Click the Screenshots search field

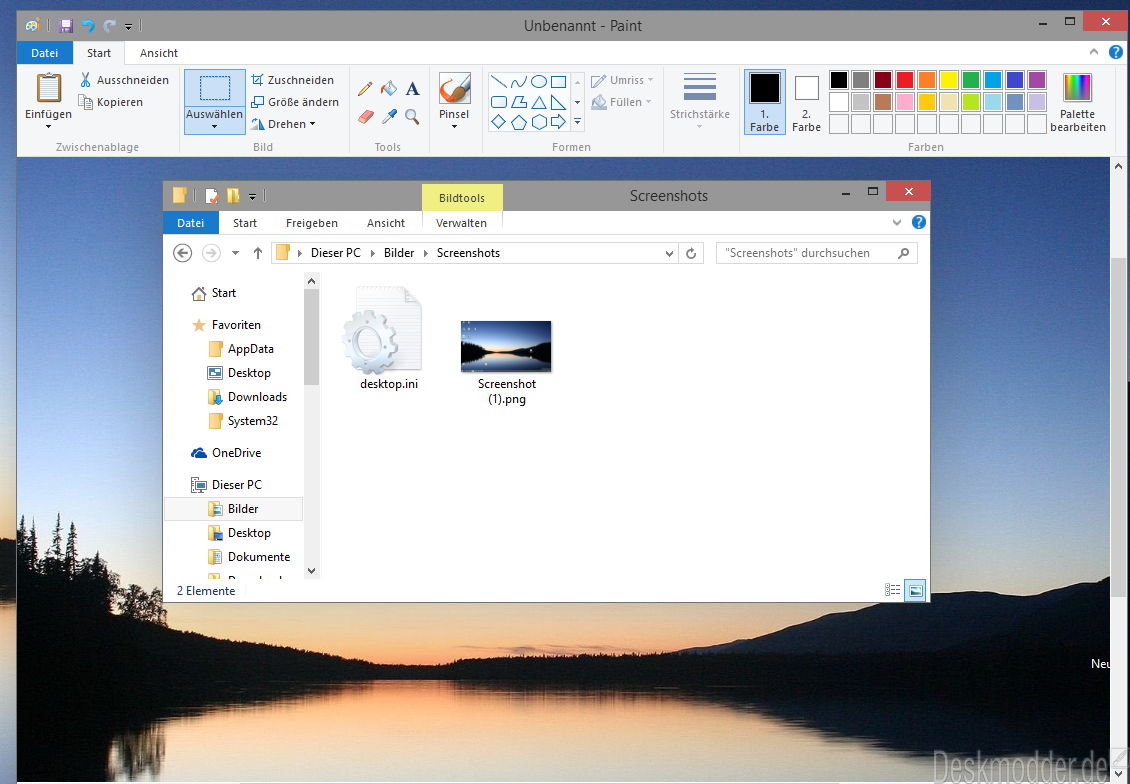coord(817,253)
